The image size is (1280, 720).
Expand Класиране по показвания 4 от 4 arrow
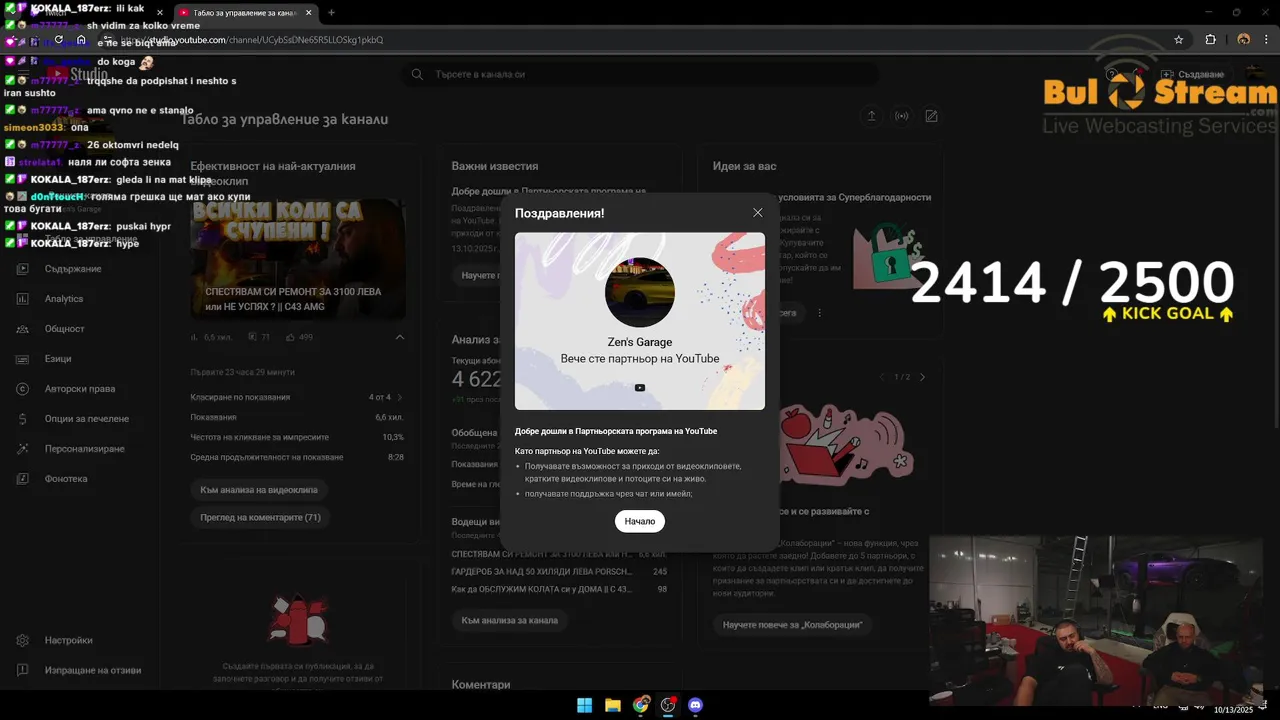point(400,397)
